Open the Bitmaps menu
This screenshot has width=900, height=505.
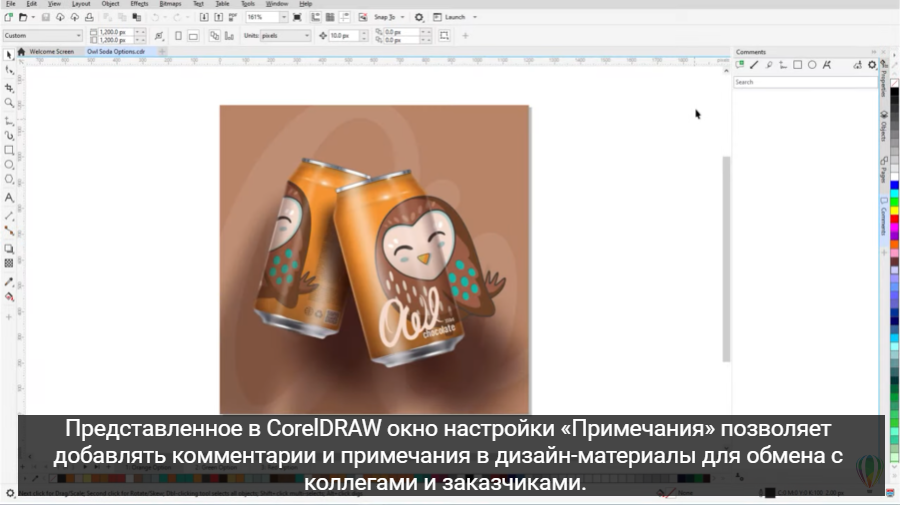pos(170,4)
